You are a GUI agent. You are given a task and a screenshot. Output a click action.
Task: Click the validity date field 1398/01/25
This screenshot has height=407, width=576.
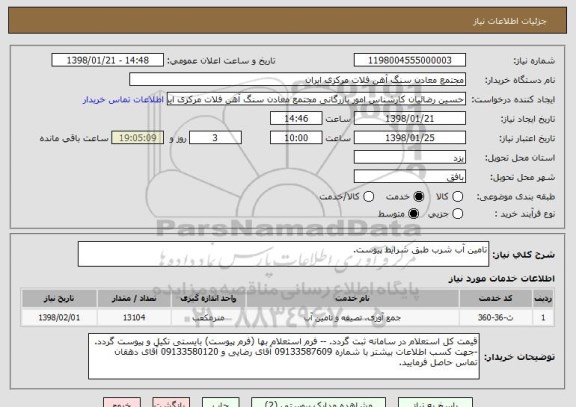(x=410, y=138)
